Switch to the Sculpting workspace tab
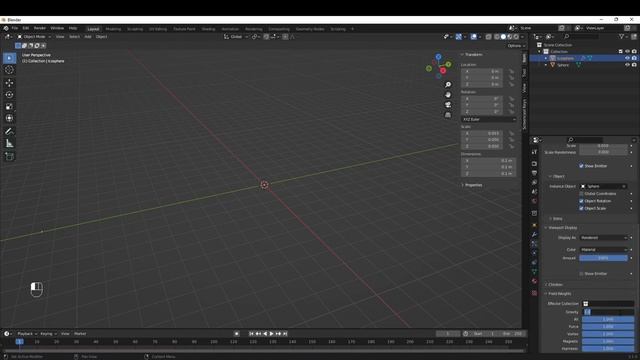 (135, 29)
